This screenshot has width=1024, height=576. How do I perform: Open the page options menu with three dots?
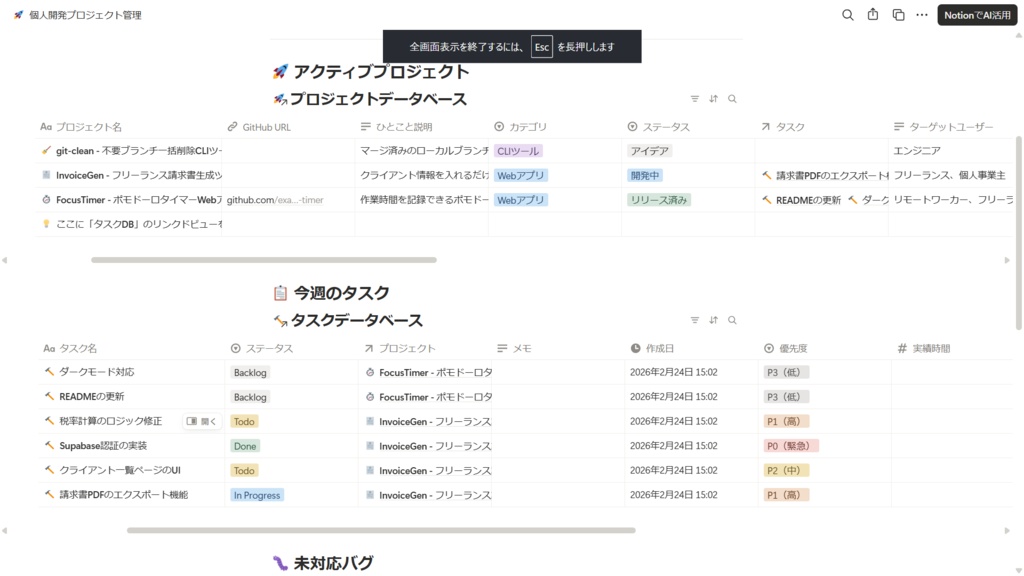920,15
